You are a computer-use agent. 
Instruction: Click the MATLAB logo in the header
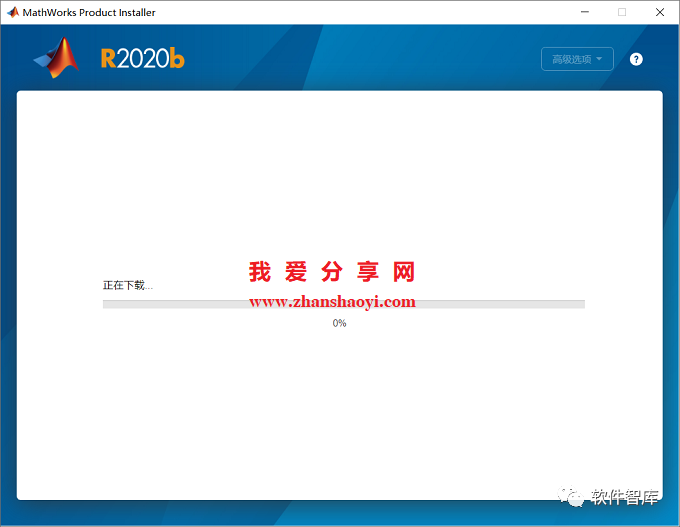[57, 58]
